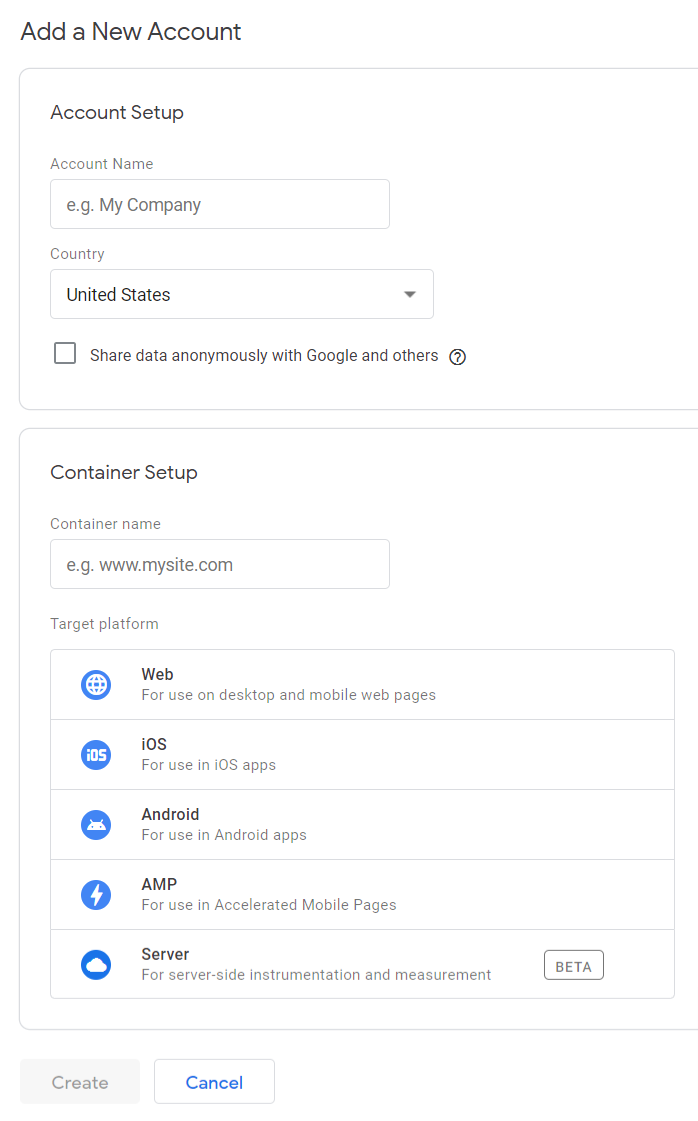This screenshot has height=1121, width=698.
Task: Select the Android apps platform description
Action: coord(224,835)
